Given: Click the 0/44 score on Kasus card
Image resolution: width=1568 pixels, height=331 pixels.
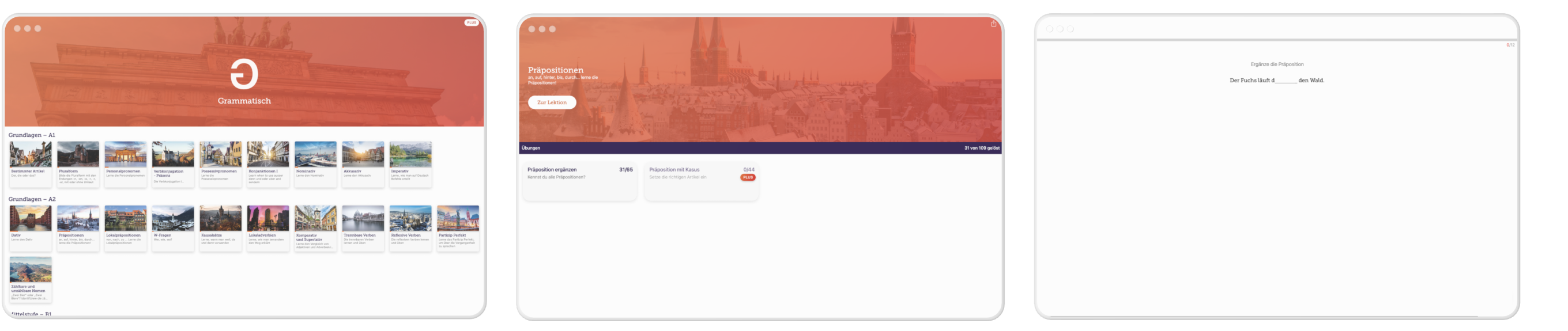Looking at the screenshot, I should pyautogui.click(x=749, y=170).
